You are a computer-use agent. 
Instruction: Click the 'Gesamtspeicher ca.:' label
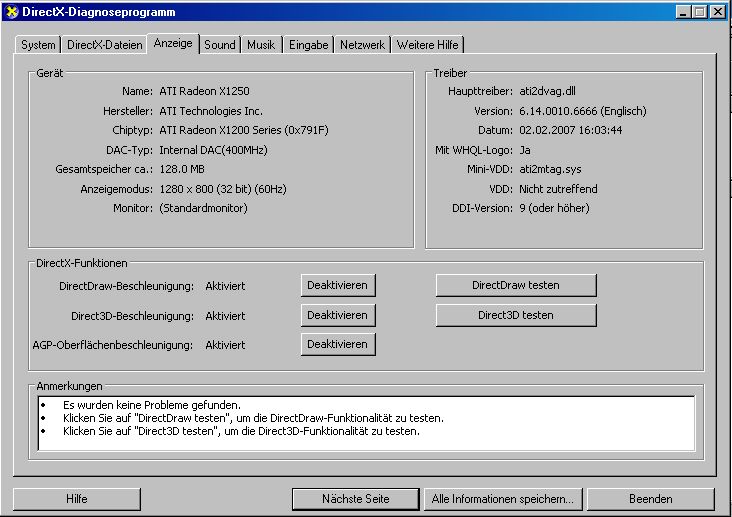coord(104,169)
